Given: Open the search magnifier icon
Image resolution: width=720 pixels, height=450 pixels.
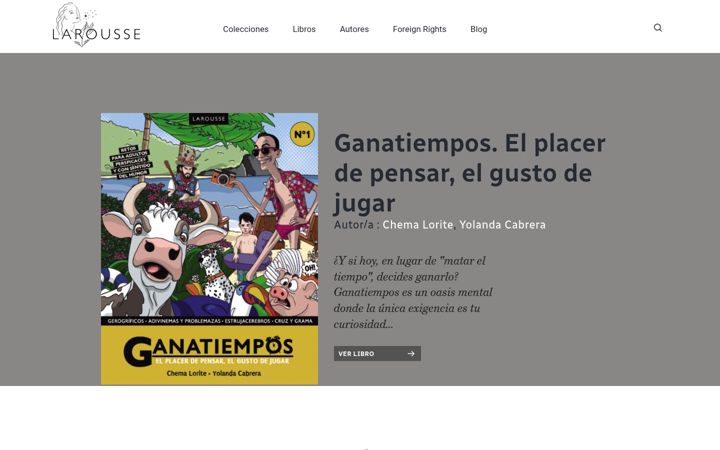Looking at the screenshot, I should (x=658, y=28).
